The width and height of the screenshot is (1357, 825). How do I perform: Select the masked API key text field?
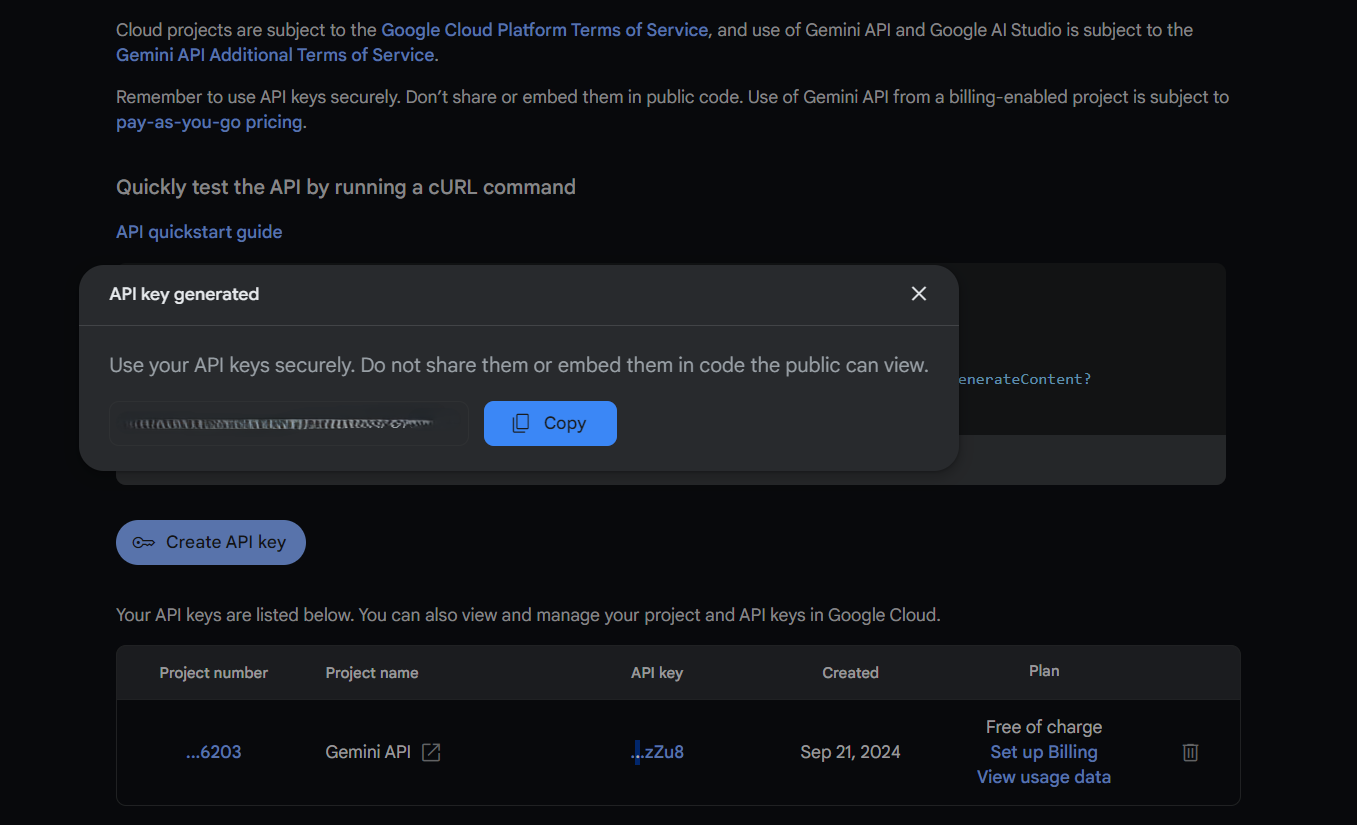[288, 423]
